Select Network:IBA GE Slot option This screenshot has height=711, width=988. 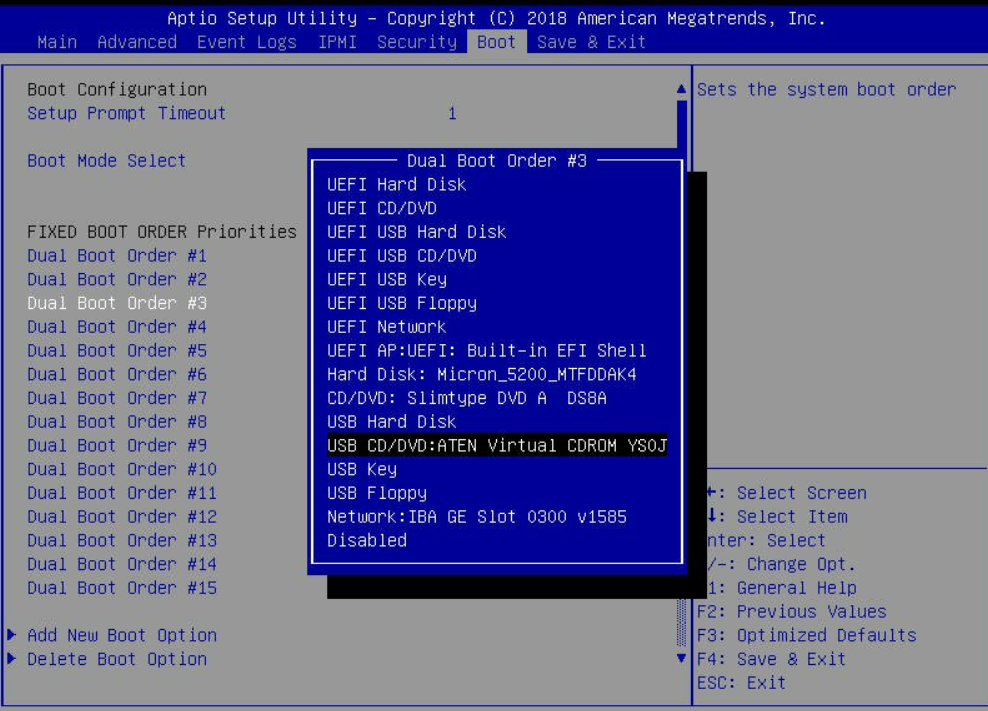coord(476,517)
